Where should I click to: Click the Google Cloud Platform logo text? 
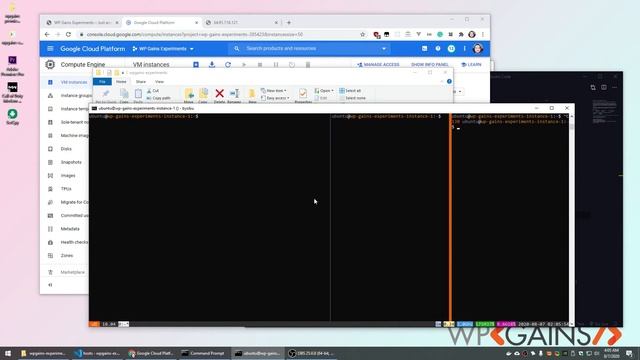point(93,49)
